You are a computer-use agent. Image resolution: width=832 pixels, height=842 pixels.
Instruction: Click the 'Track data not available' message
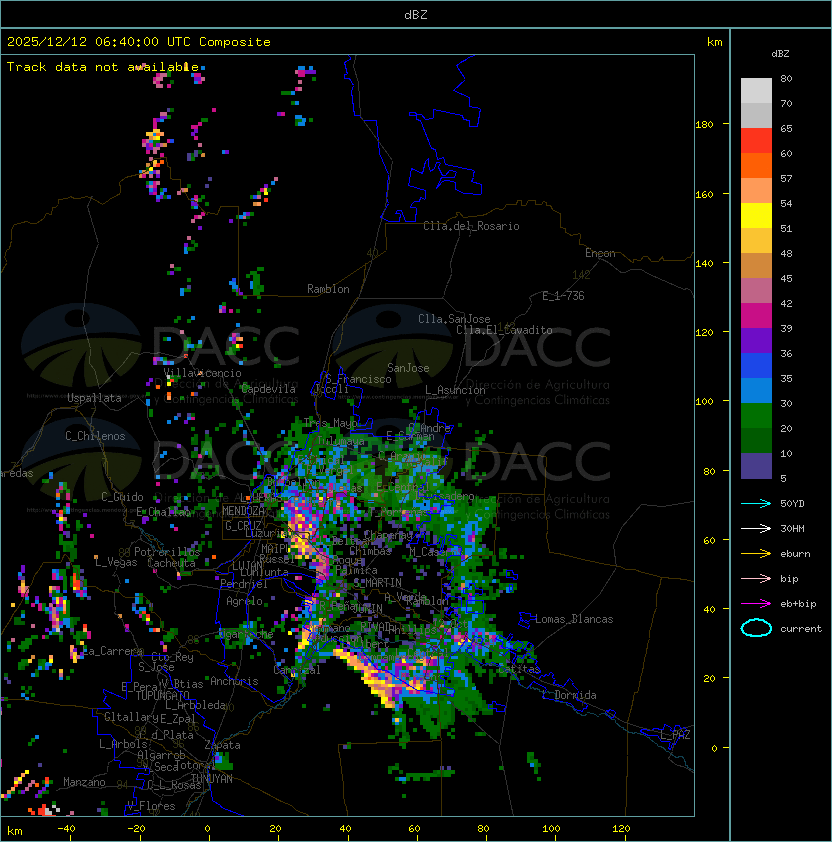pyautogui.click(x=103, y=67)
